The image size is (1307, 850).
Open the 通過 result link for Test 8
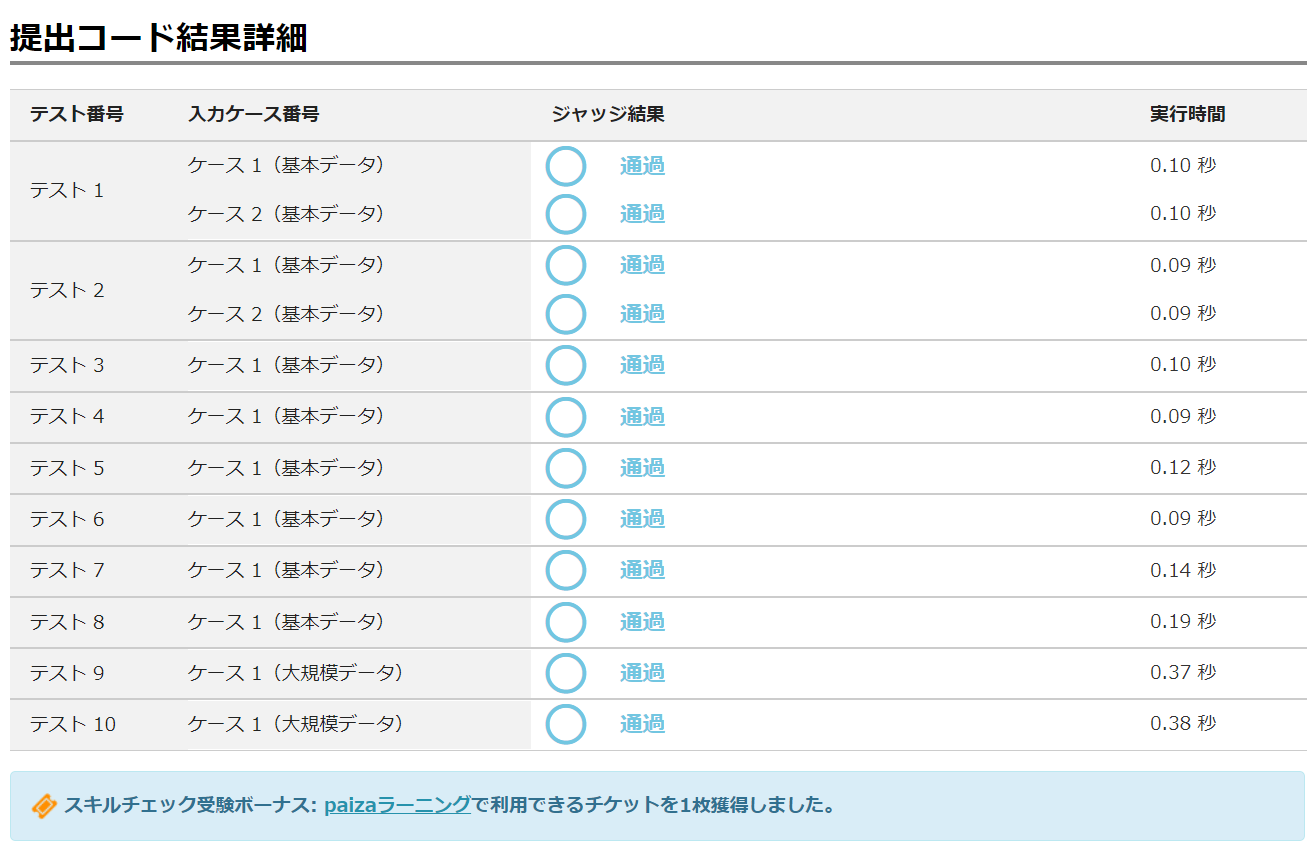[x=642, y=622]
